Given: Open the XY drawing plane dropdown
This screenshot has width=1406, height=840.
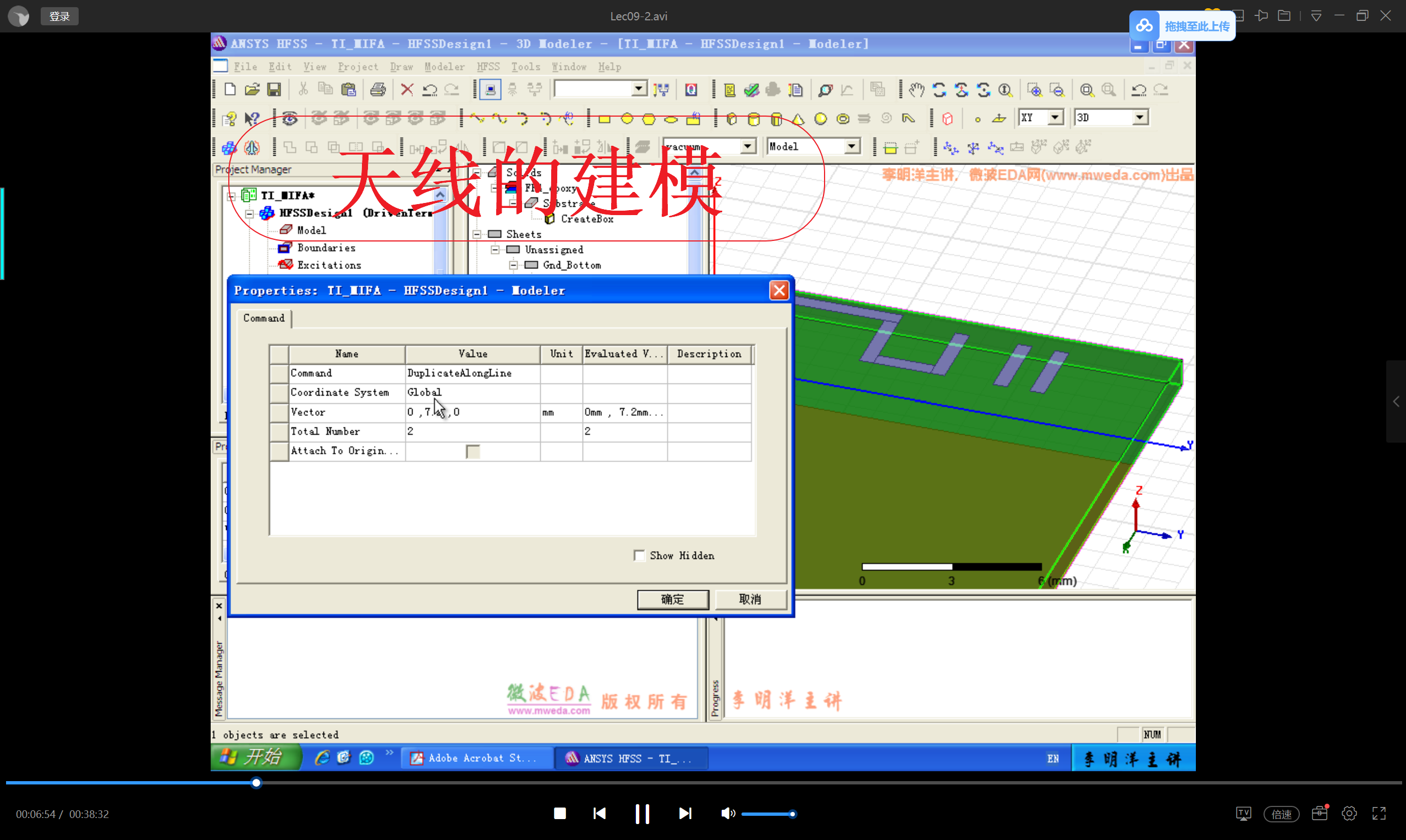Looking at the screenshot, I should (x=1054, y=118).
